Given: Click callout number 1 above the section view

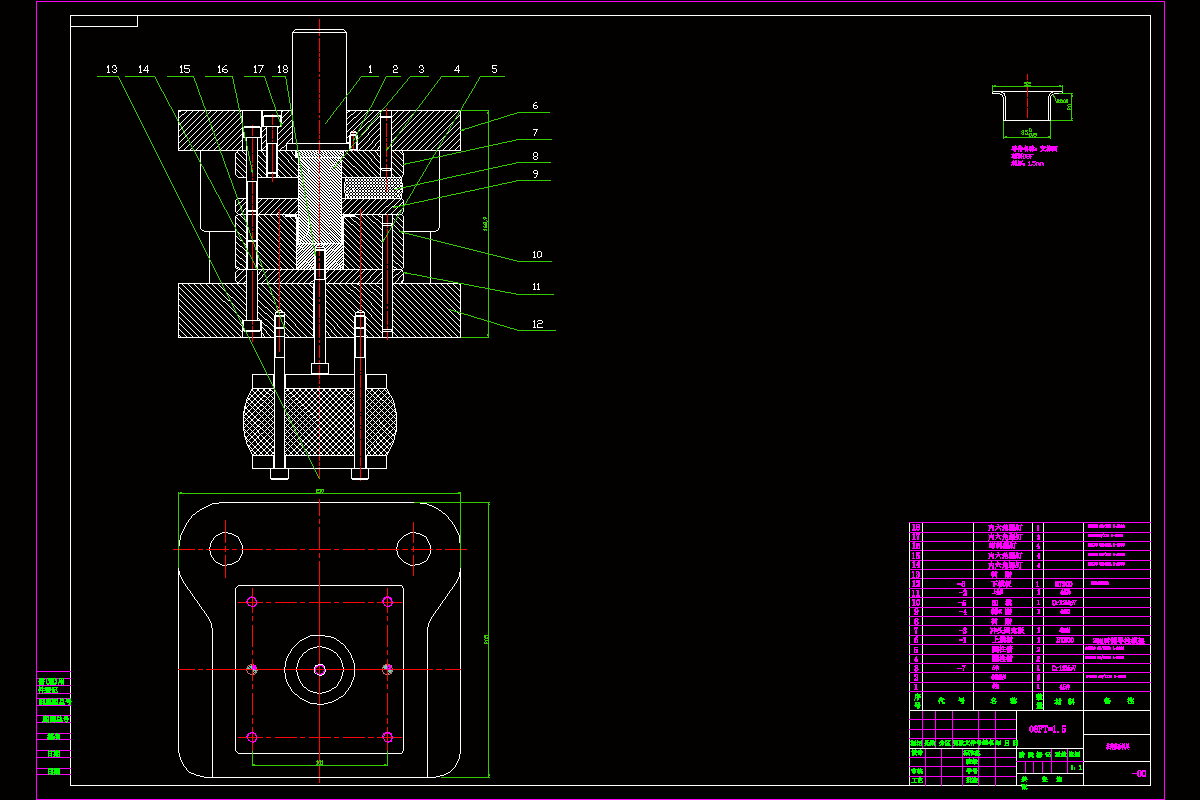Looking at the screenshot, I should pos(369,70).
